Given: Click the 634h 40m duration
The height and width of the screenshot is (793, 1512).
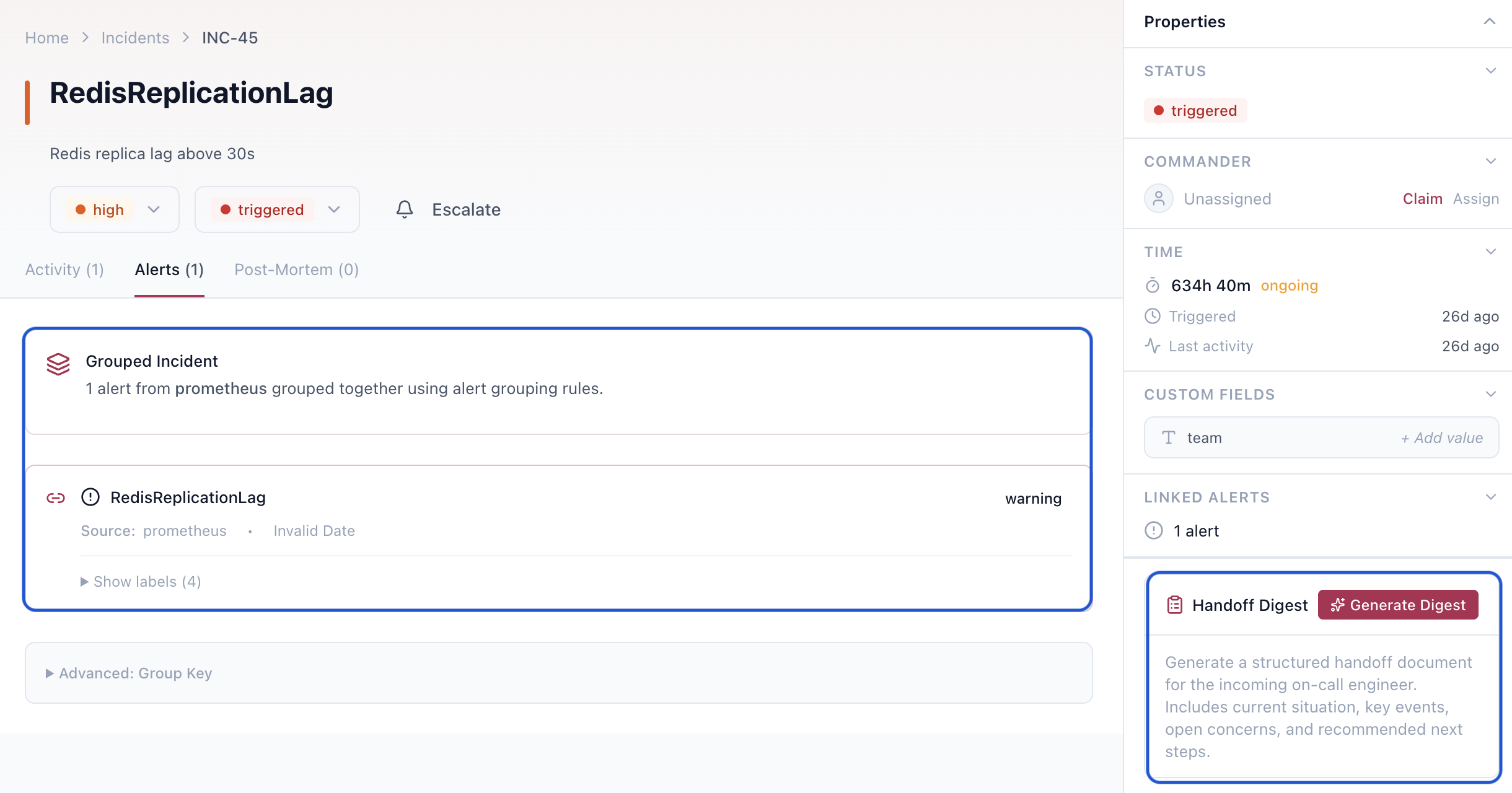Looking at the screenshot, I should [x=1211, y=286].
